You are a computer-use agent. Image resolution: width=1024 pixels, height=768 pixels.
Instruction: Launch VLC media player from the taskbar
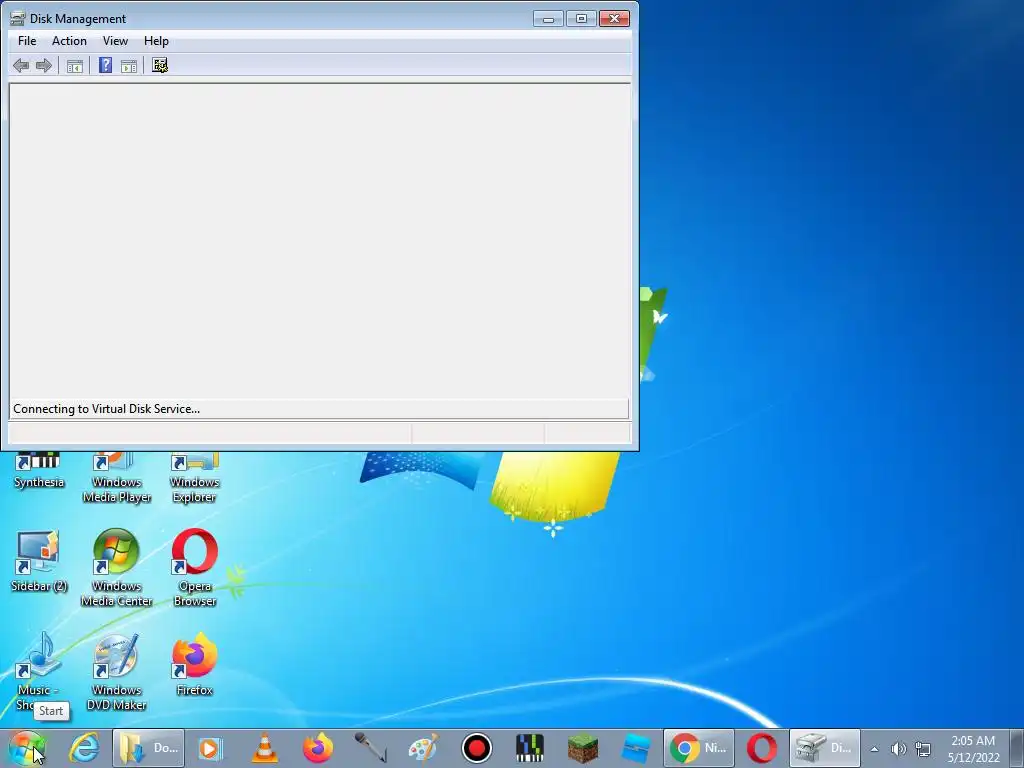[x=264, y=748]
